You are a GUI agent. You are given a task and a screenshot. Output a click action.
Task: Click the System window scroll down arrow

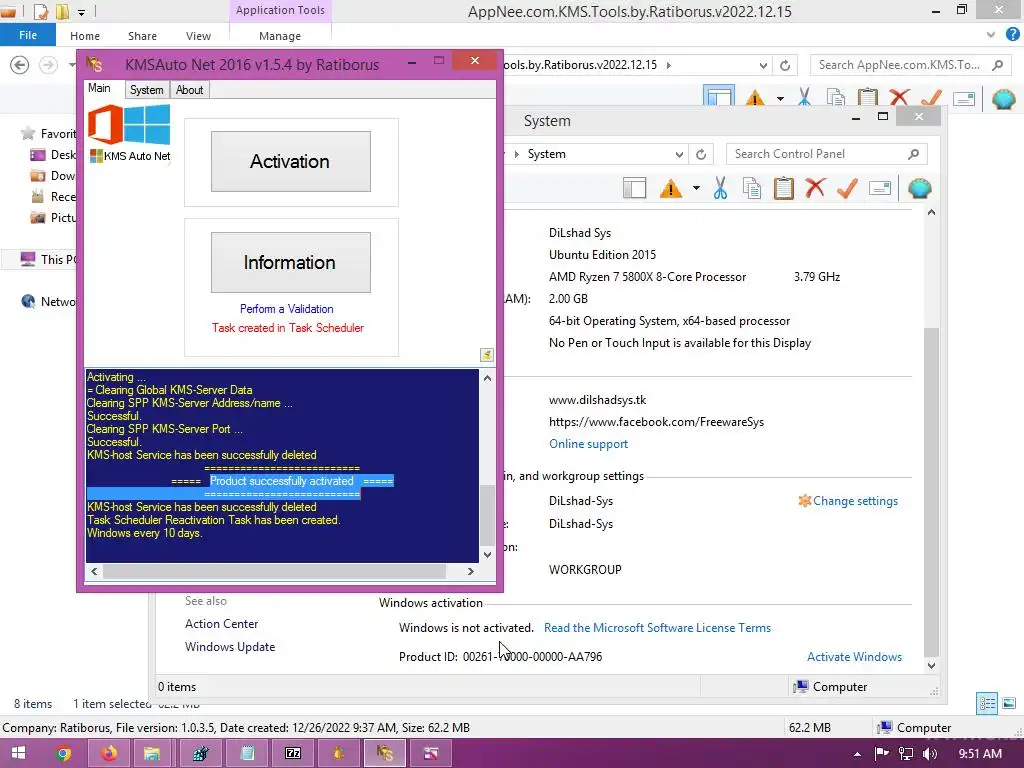click(931, 666)
